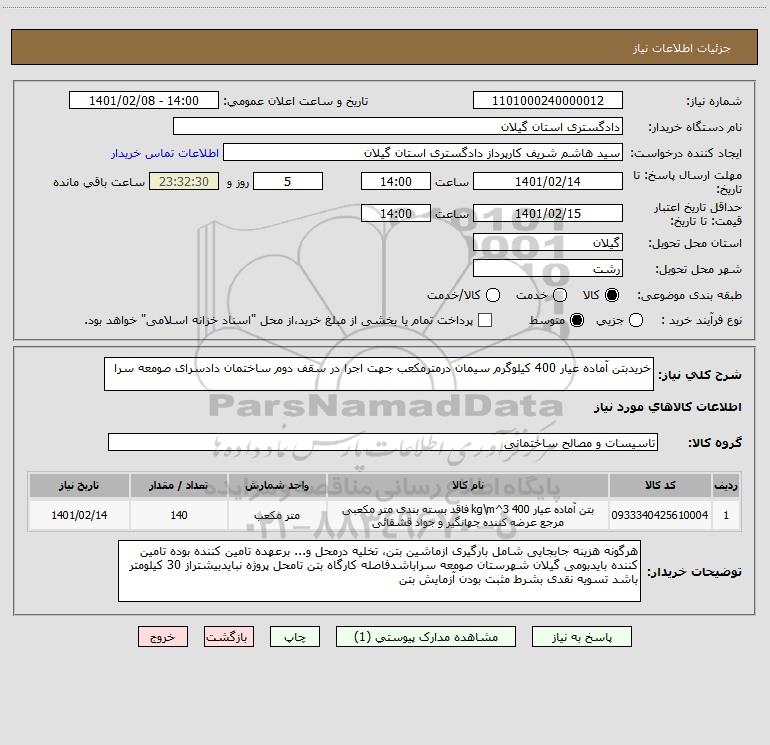Viewport: 770px width, 745px height.
Task: Click the تعداد / مقدار column header
Action: tap(179, 486)
